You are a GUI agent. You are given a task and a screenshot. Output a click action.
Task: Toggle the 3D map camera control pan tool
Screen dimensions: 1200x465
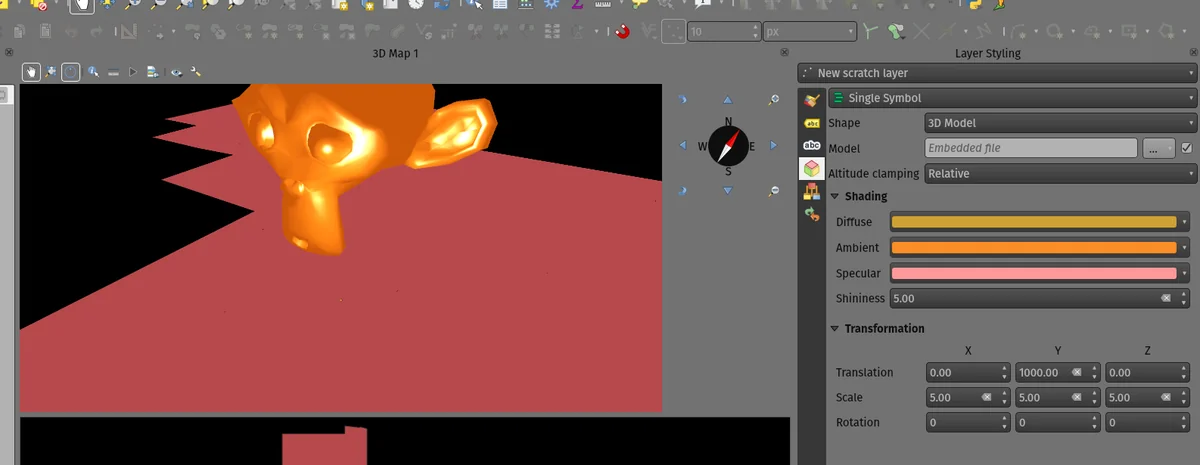[x=31, y=72]
